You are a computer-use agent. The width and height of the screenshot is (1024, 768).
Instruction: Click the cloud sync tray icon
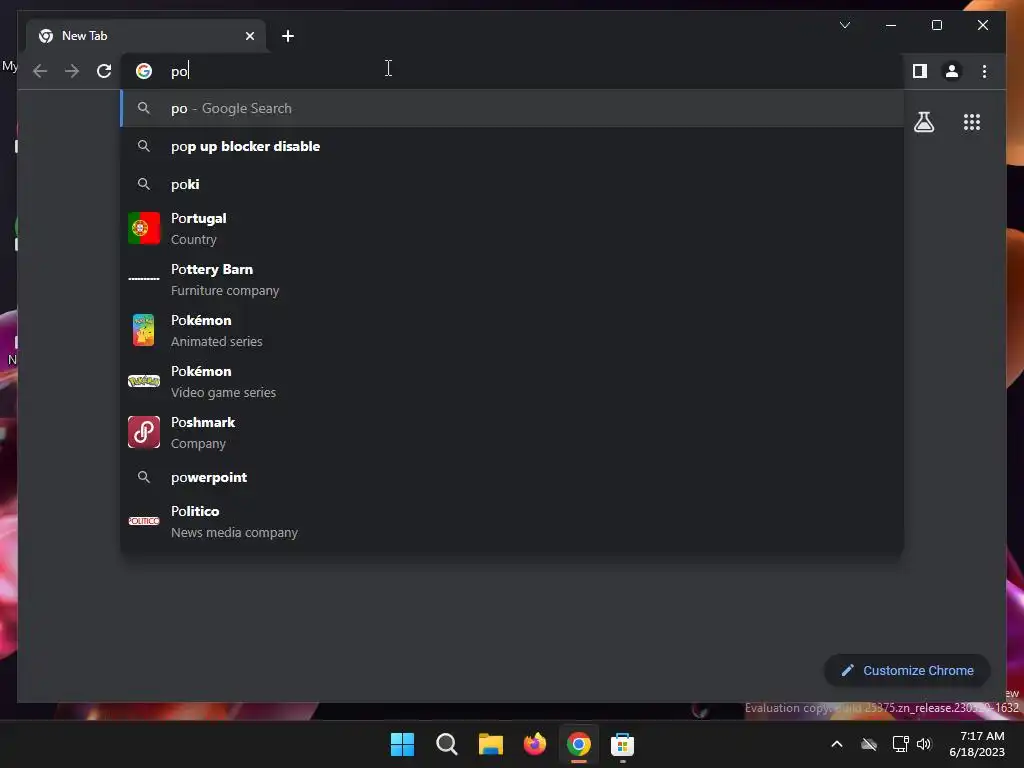(x=869, y=744)
